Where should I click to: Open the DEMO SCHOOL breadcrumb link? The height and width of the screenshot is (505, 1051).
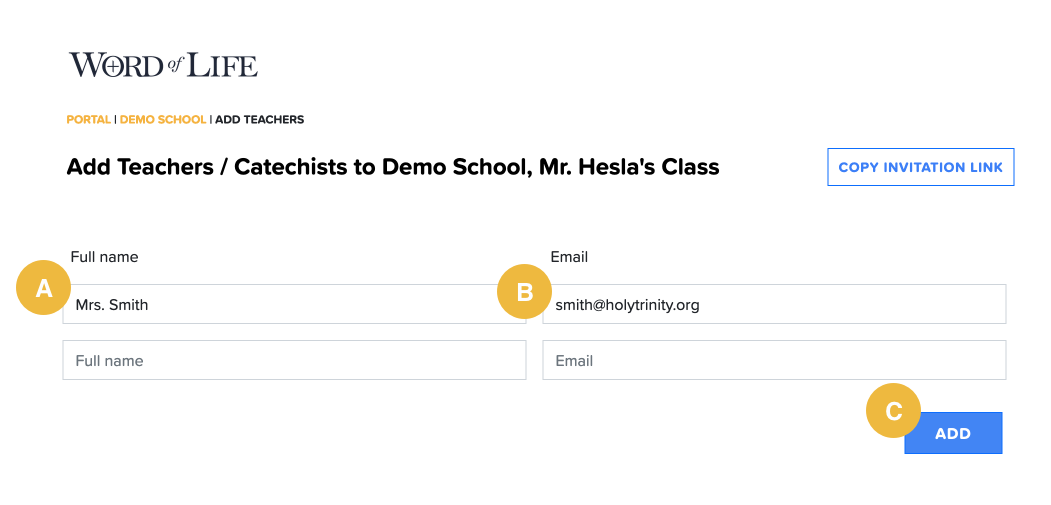tap(162, 120)
